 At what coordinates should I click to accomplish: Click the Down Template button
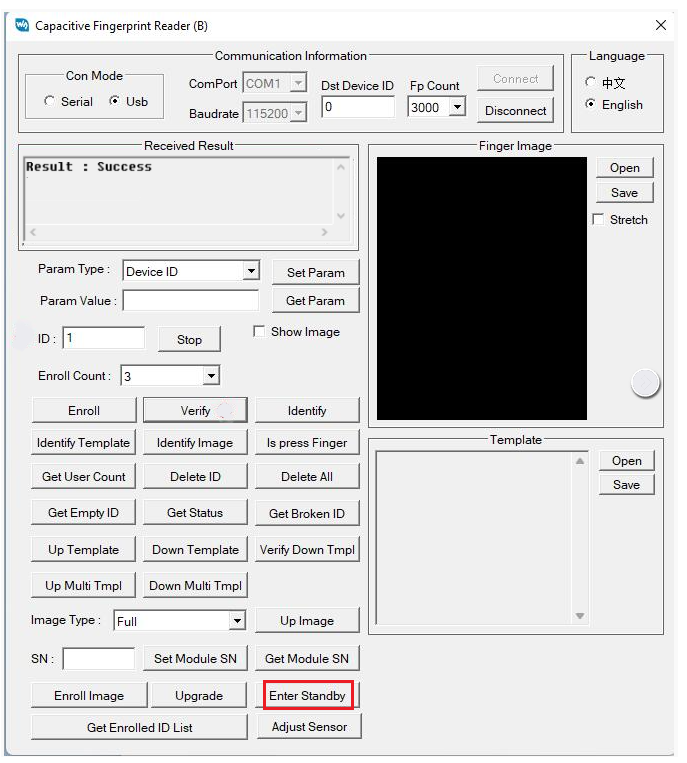coord(195,550)
